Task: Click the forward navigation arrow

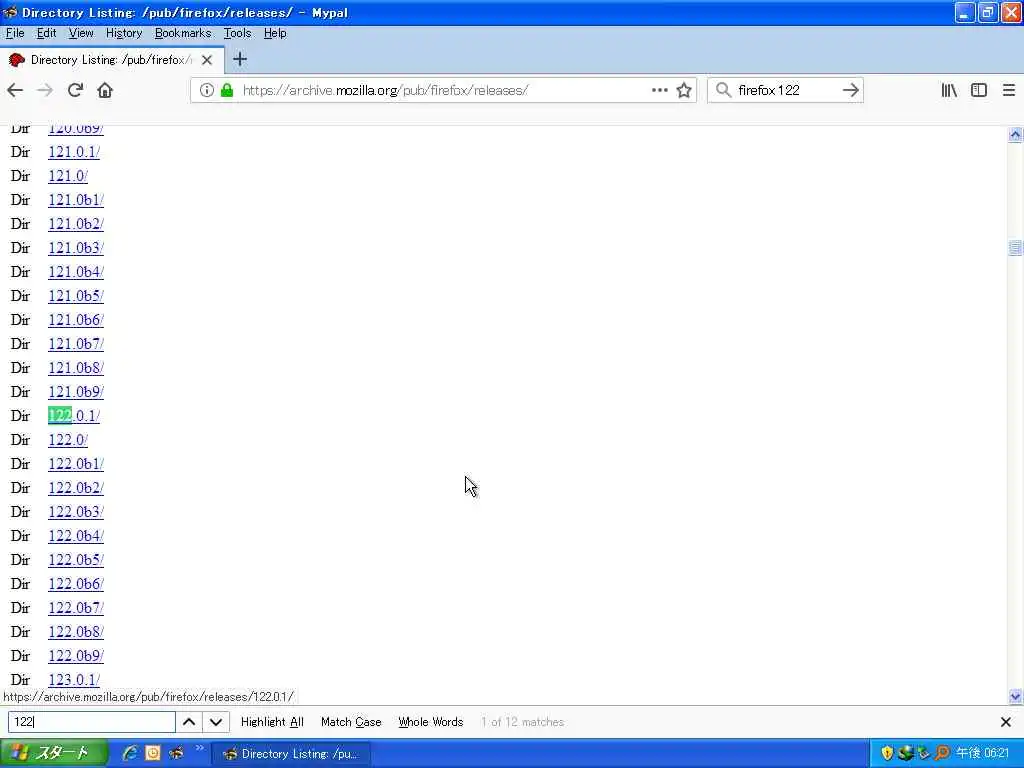Action: 45,90
